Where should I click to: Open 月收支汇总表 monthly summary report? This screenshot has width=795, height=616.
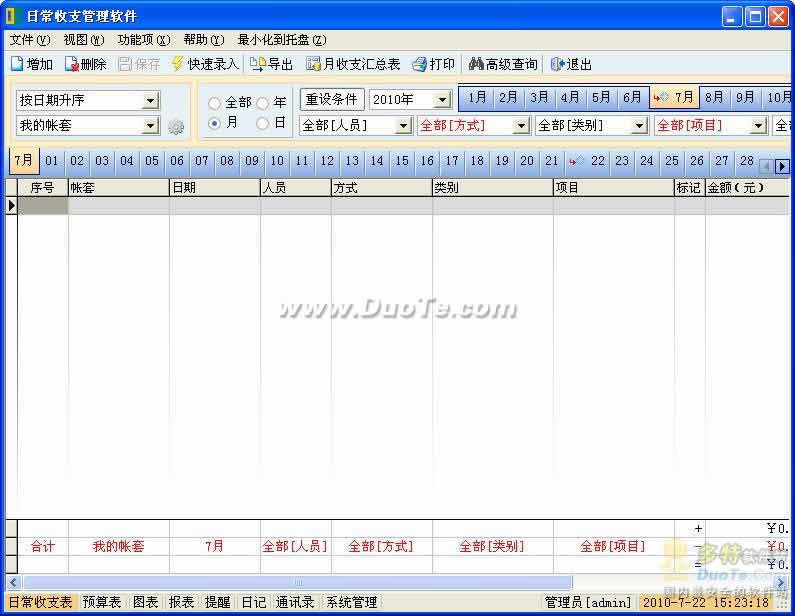(x=353, y=64)
